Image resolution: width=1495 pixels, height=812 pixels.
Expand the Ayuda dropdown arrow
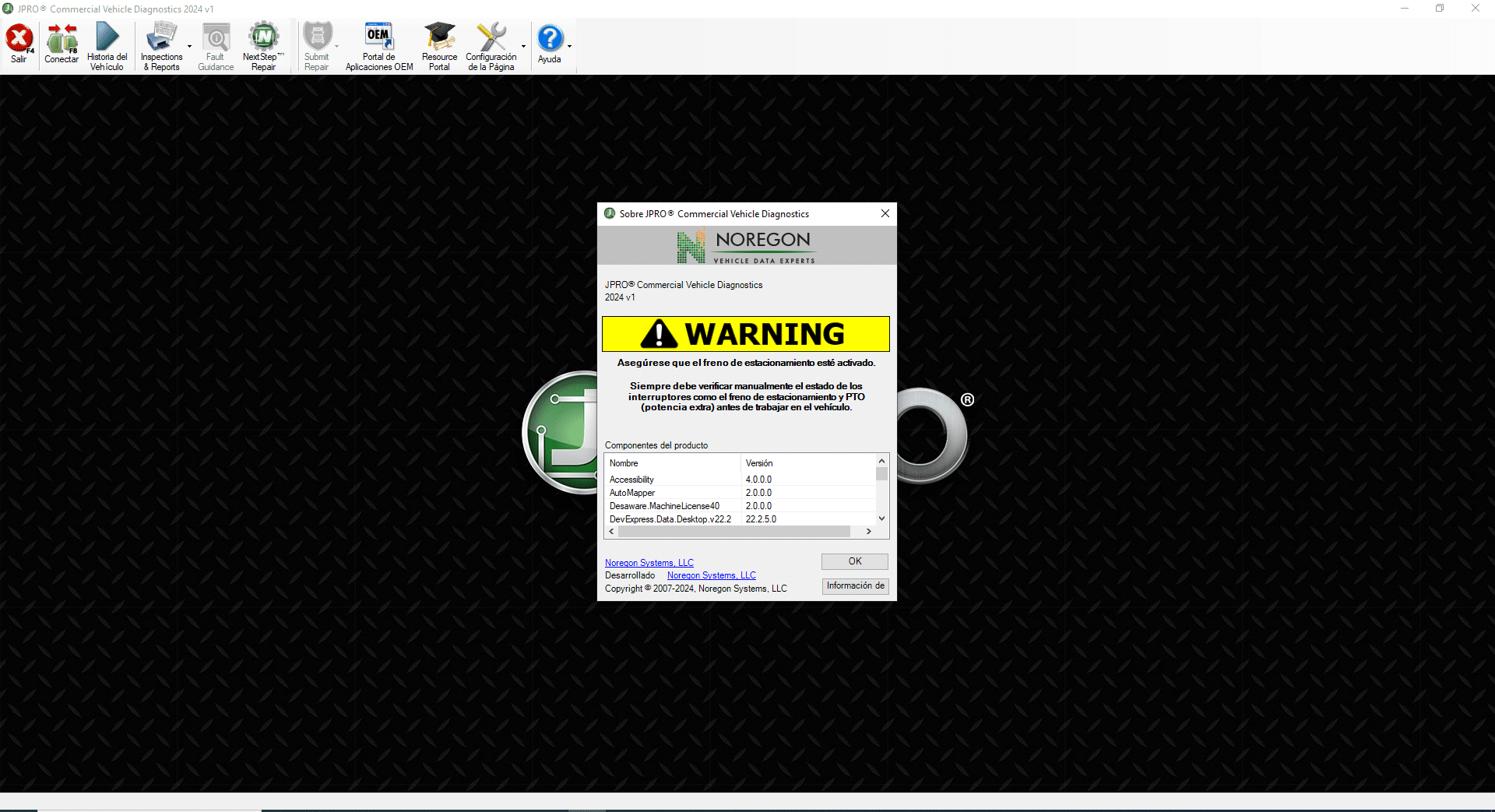tap(569, 47)
